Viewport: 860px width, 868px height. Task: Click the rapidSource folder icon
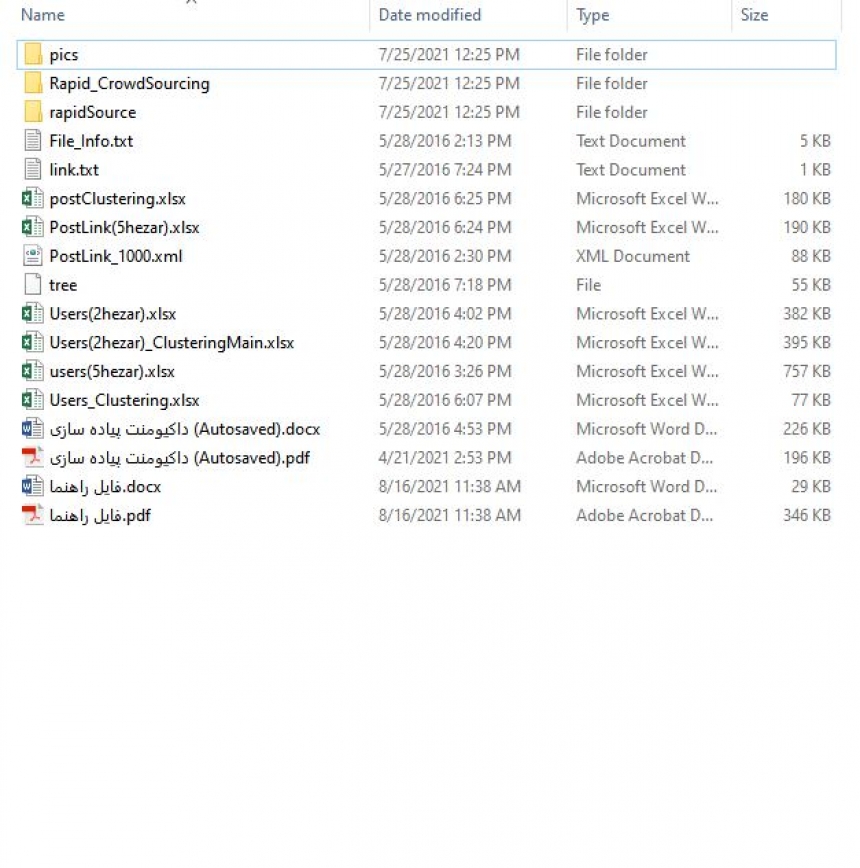point(33,112)
